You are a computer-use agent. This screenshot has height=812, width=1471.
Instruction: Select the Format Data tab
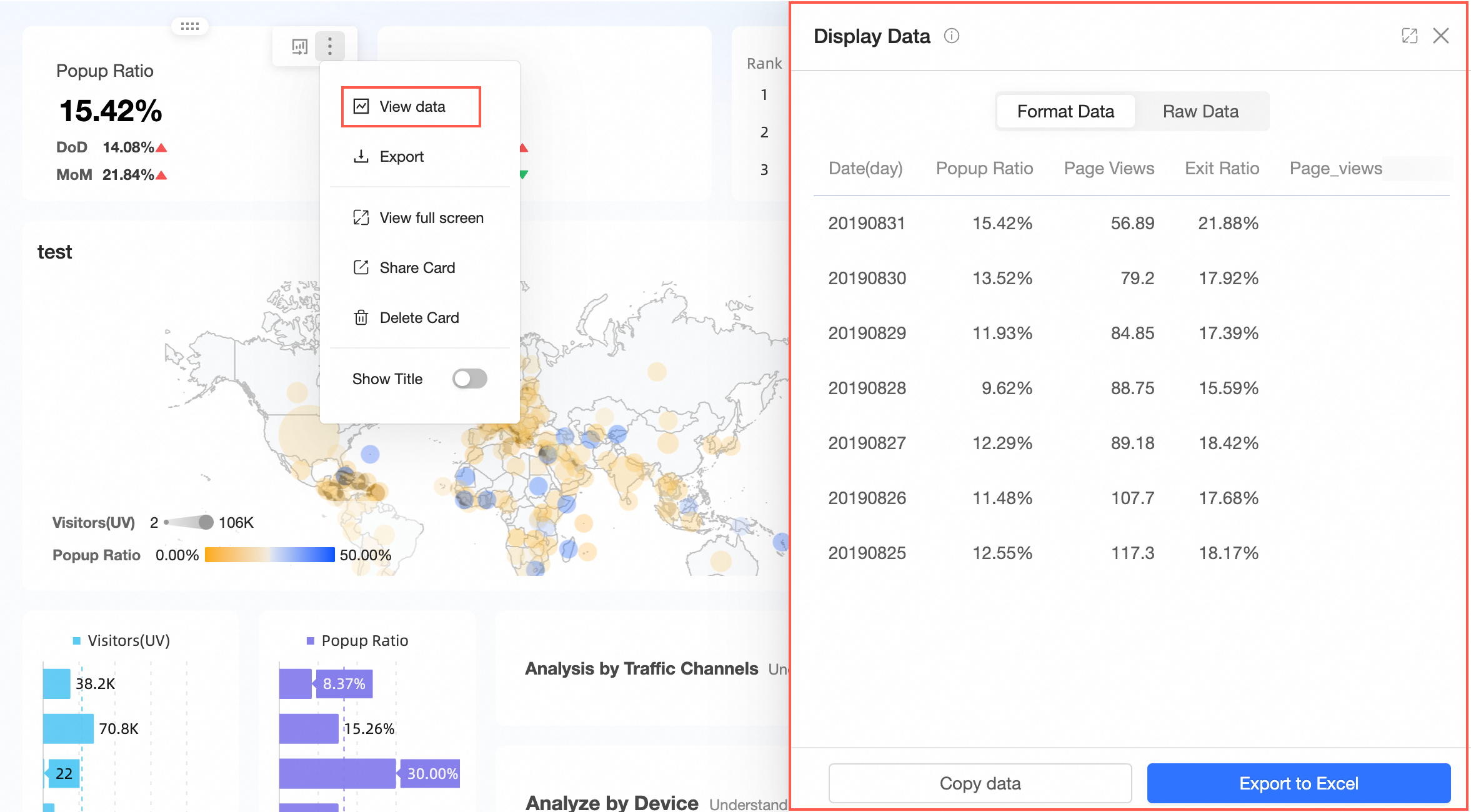(1065, 111)
